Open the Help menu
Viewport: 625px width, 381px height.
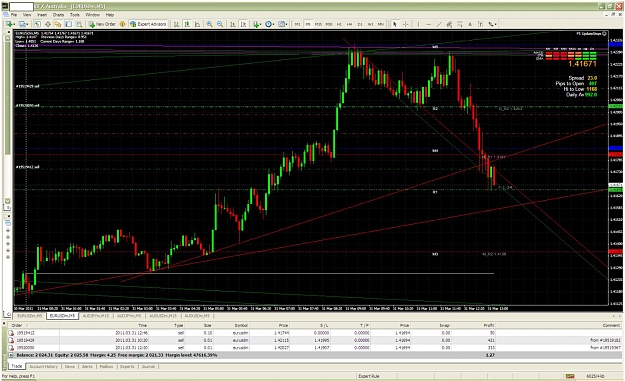(110, 15)
